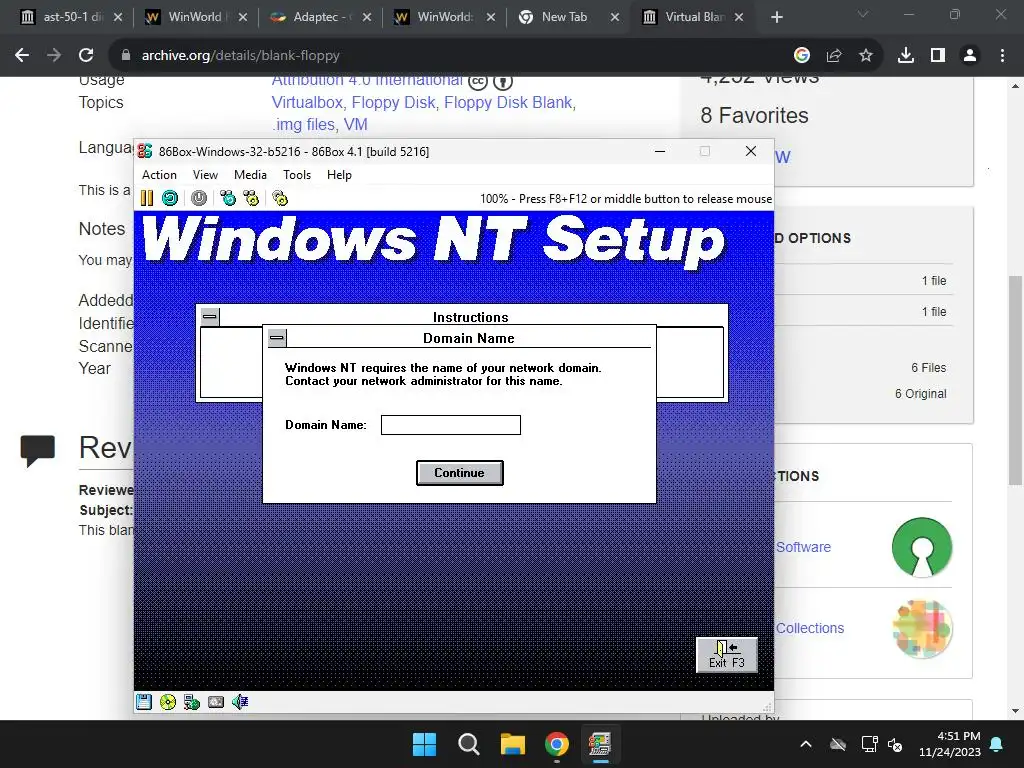Image resolution: width=1024 pixels, height=768 pixels.
Task: Open the 86Box View menu
Action: (205, 174)
